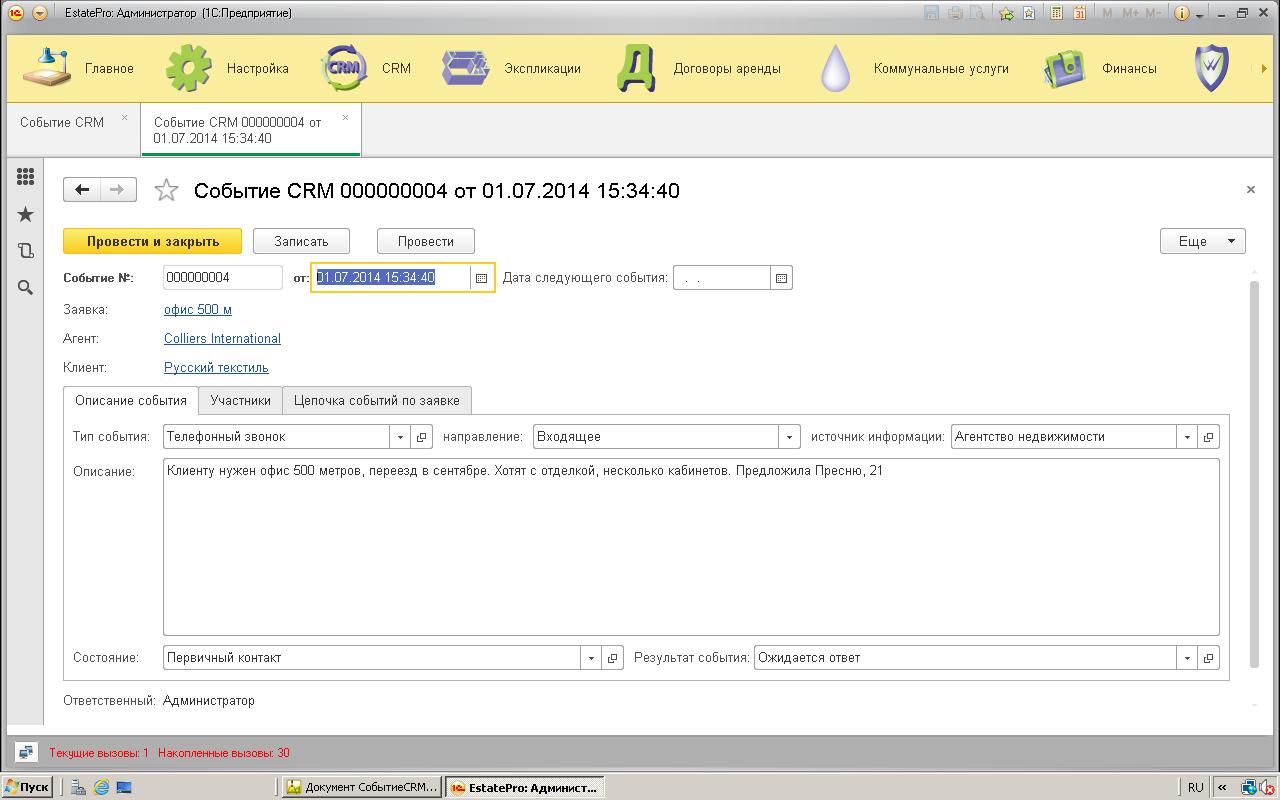The width and height of the screenshot is (1280, 800).
Task: Click the Windows Пуск start button
Action: tap(27, 787)
